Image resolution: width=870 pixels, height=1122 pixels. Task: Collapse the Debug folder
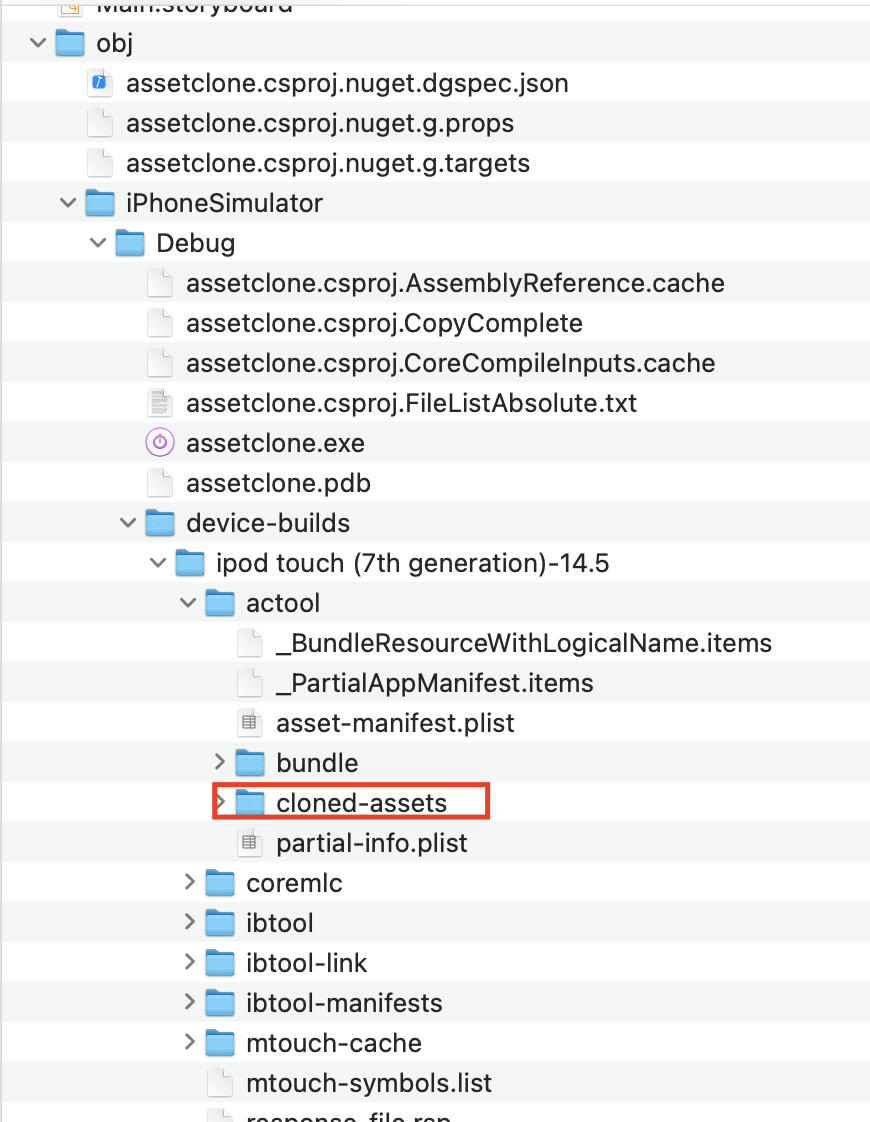(x=97, y=242)
